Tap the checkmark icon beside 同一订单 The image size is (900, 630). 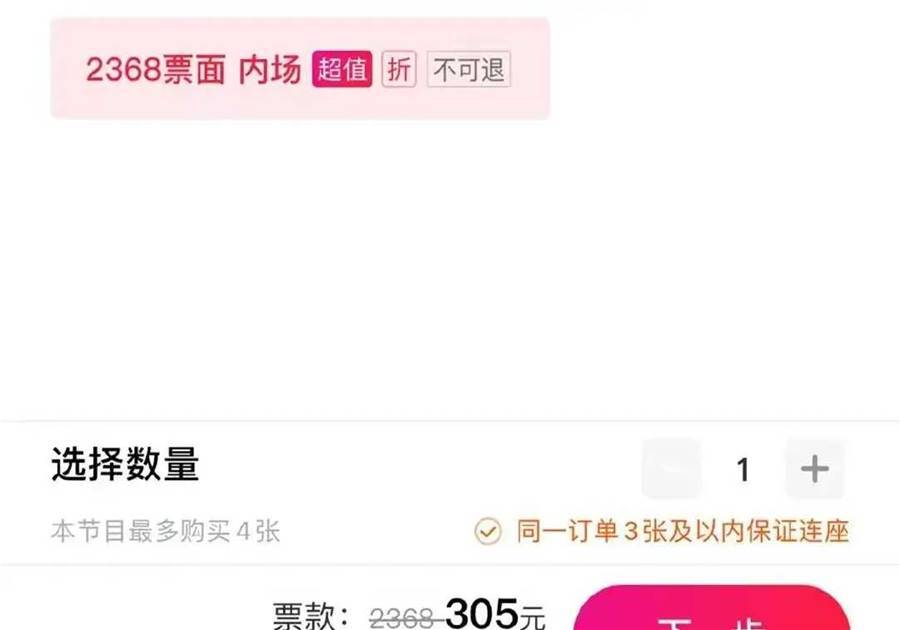click(487, 531)
